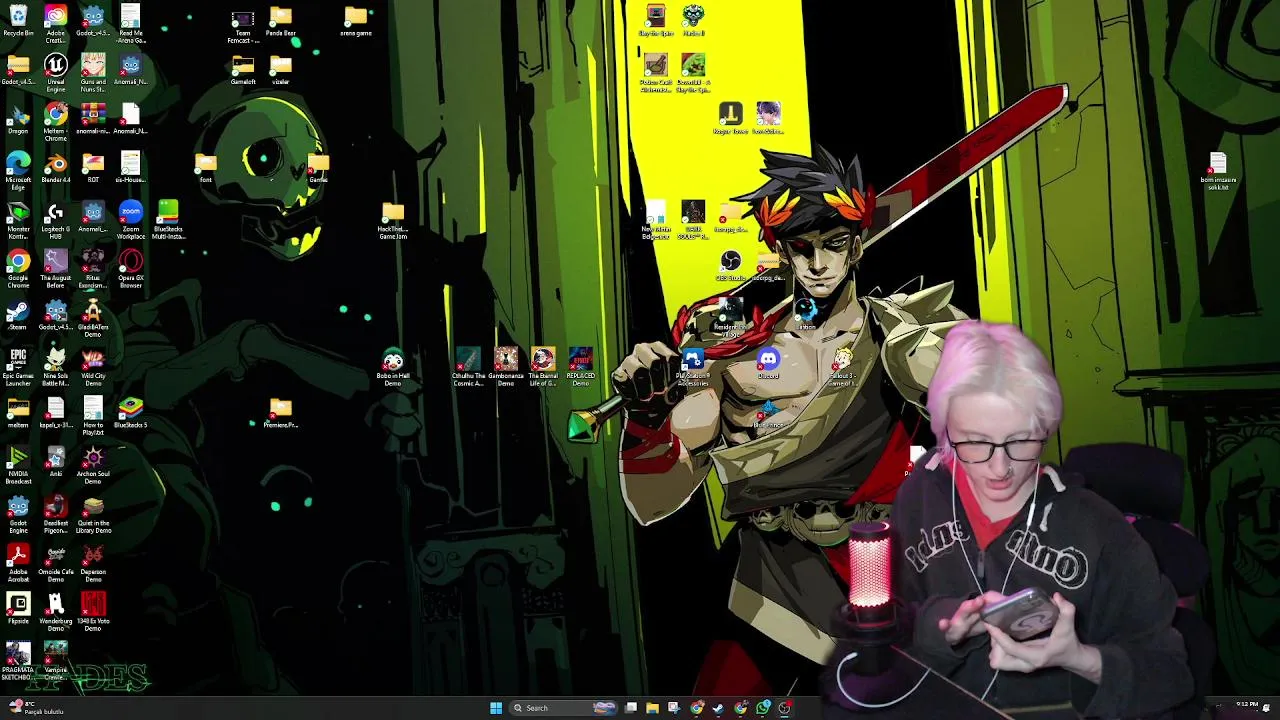This screenshot has height=720, width=1280.
Task: Select the Gameloft folder
Action: [x=243, y=70]
